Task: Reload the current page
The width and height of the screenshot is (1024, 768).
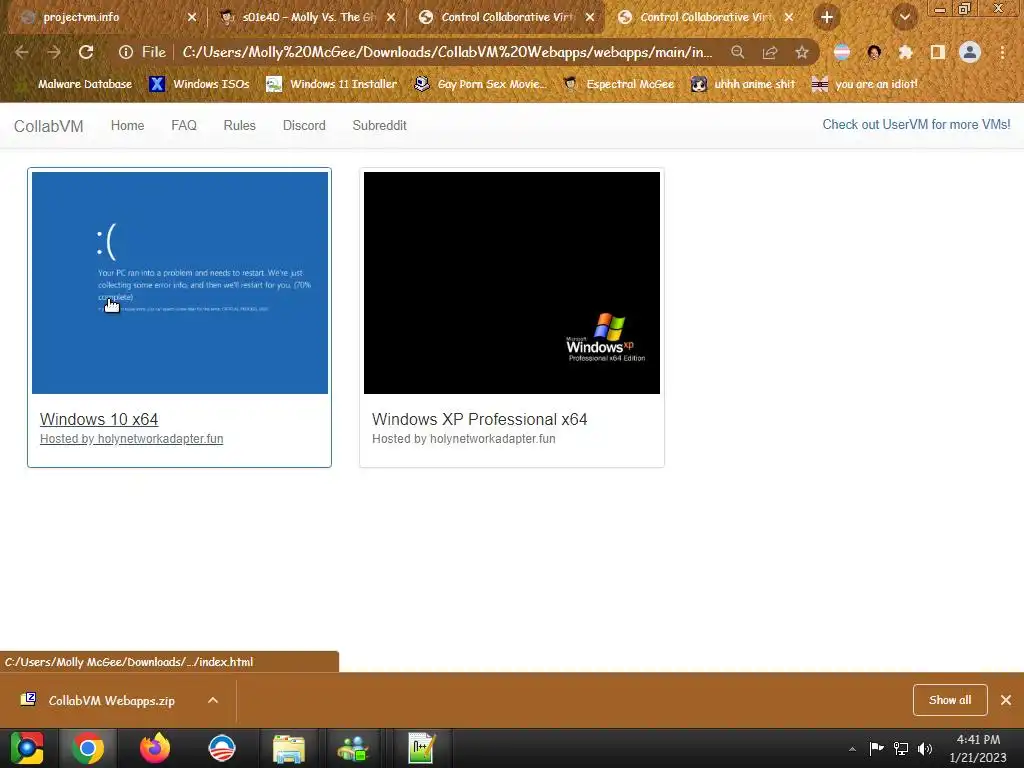Action: point(86,52)
